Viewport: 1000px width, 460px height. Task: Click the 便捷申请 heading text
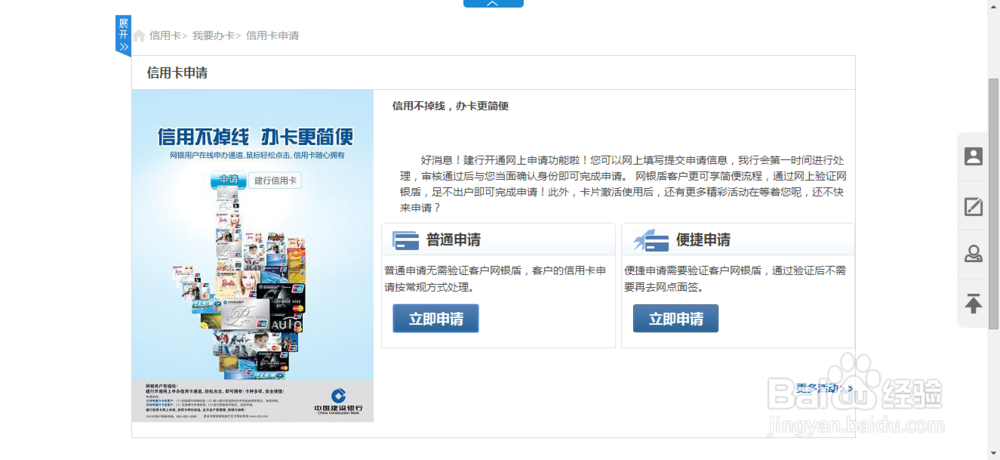(703, 241)
